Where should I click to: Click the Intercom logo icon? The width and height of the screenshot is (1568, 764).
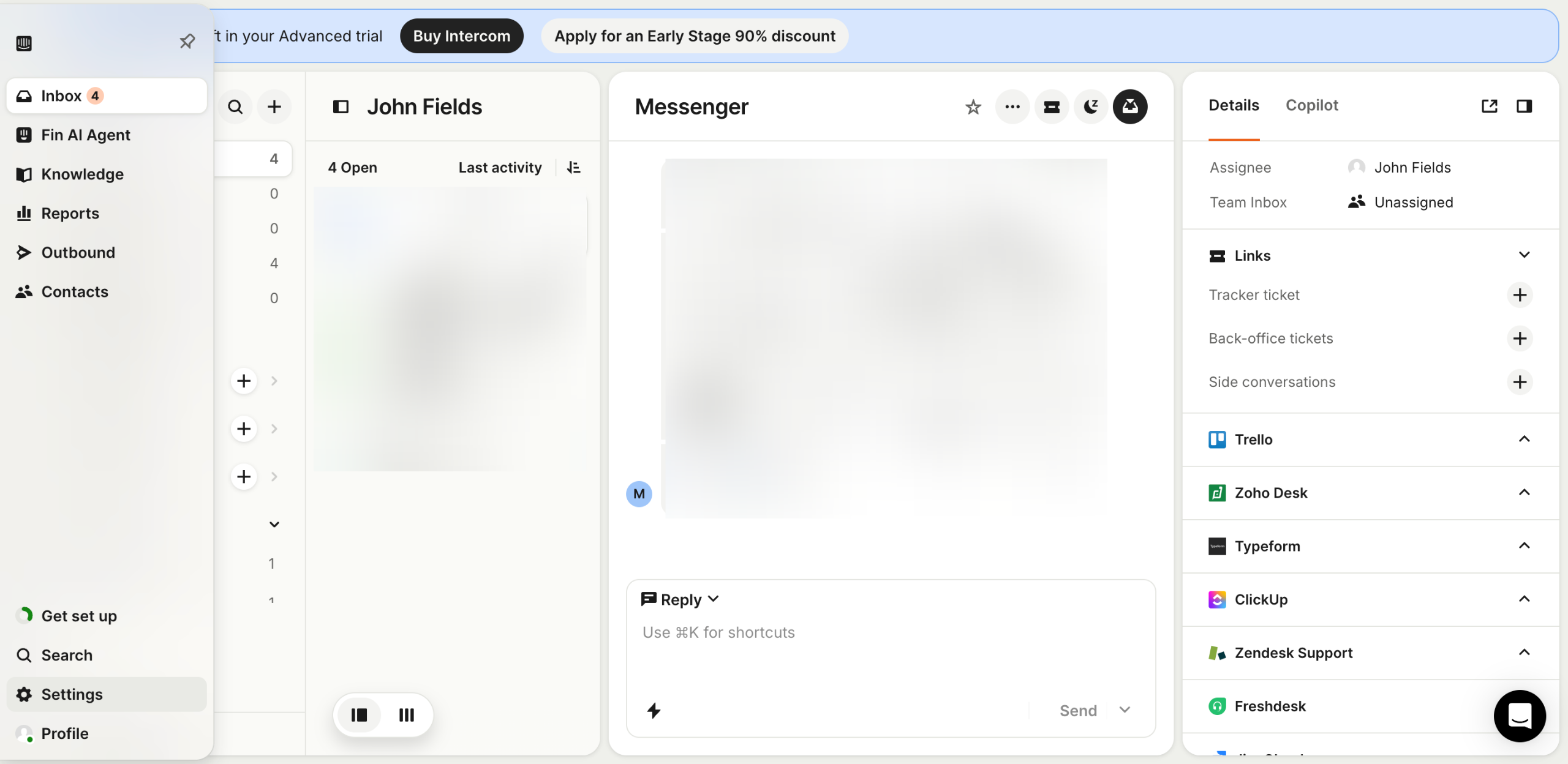click(x=24, y=43)
